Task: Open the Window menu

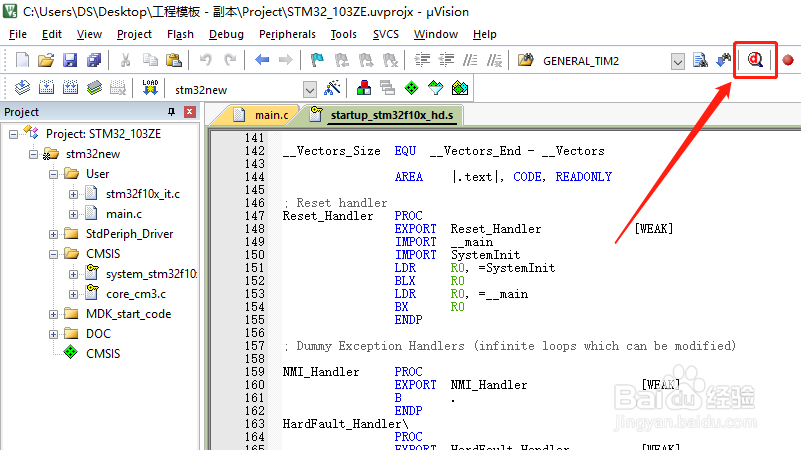Action: (x=436, y=34)
